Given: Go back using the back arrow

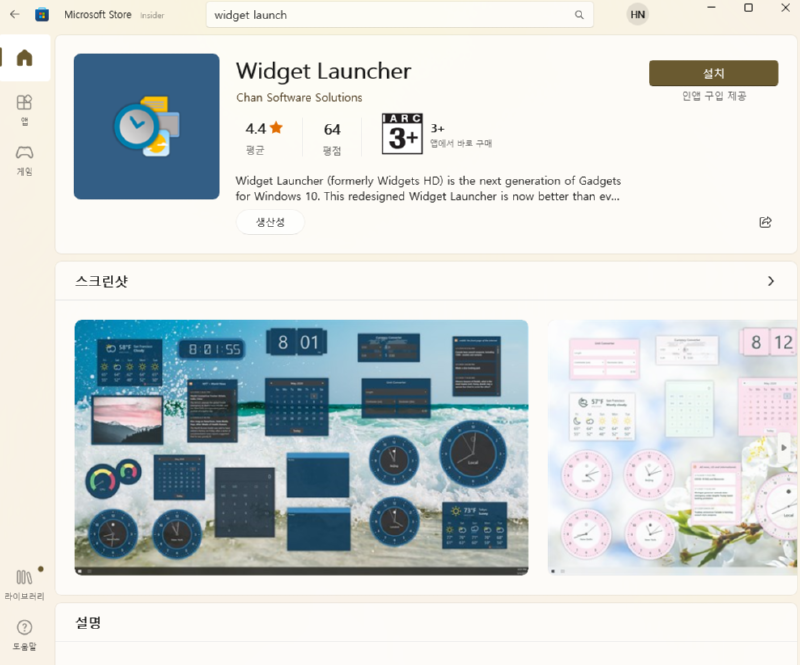Looking at the screenshot, I should click(14, 14).
